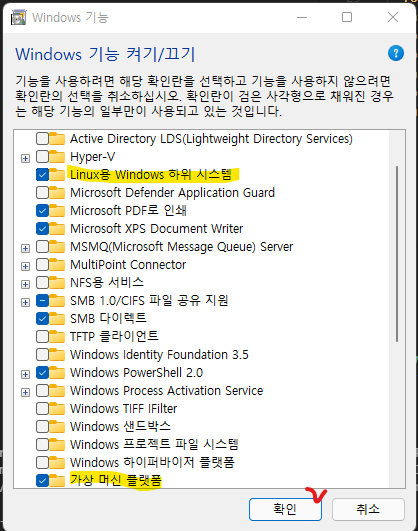This screenshot has width=418, height=531.
Task: Click the Hyper-V folder icon
Action: click(x=57, y=157)
